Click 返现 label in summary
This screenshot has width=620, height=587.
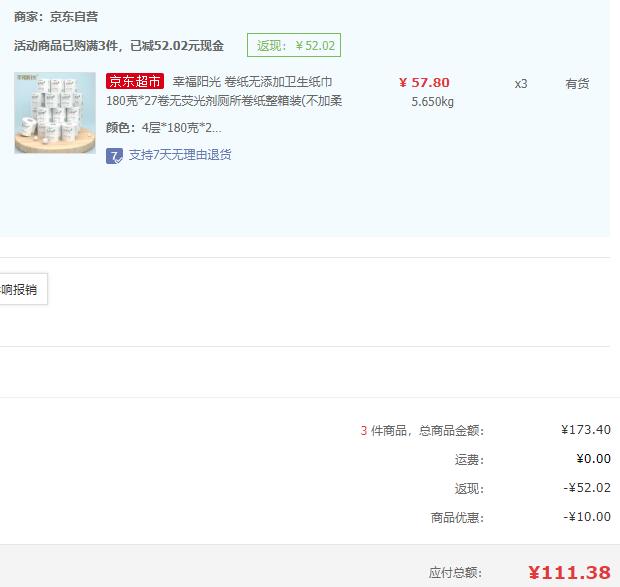469,489
